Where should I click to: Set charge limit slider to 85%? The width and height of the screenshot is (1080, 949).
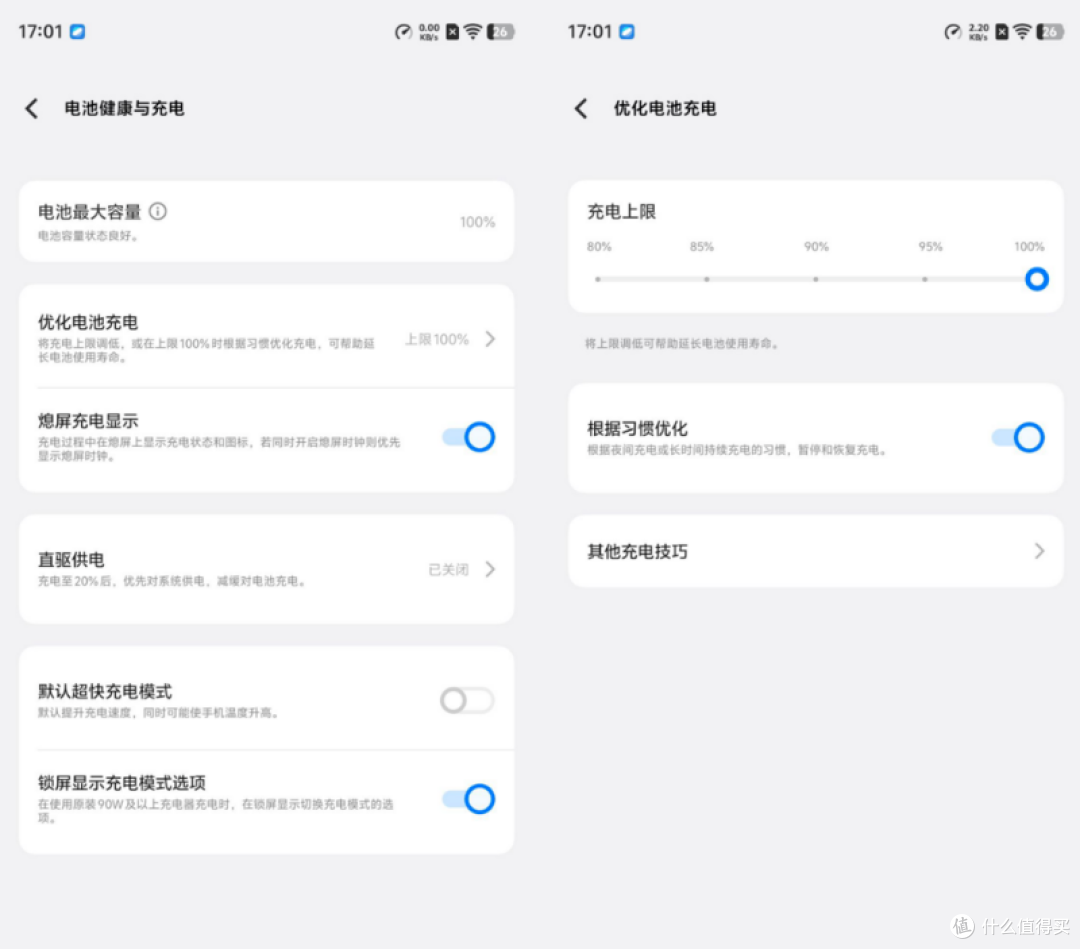pyautogui.click(x=707, y=279)
